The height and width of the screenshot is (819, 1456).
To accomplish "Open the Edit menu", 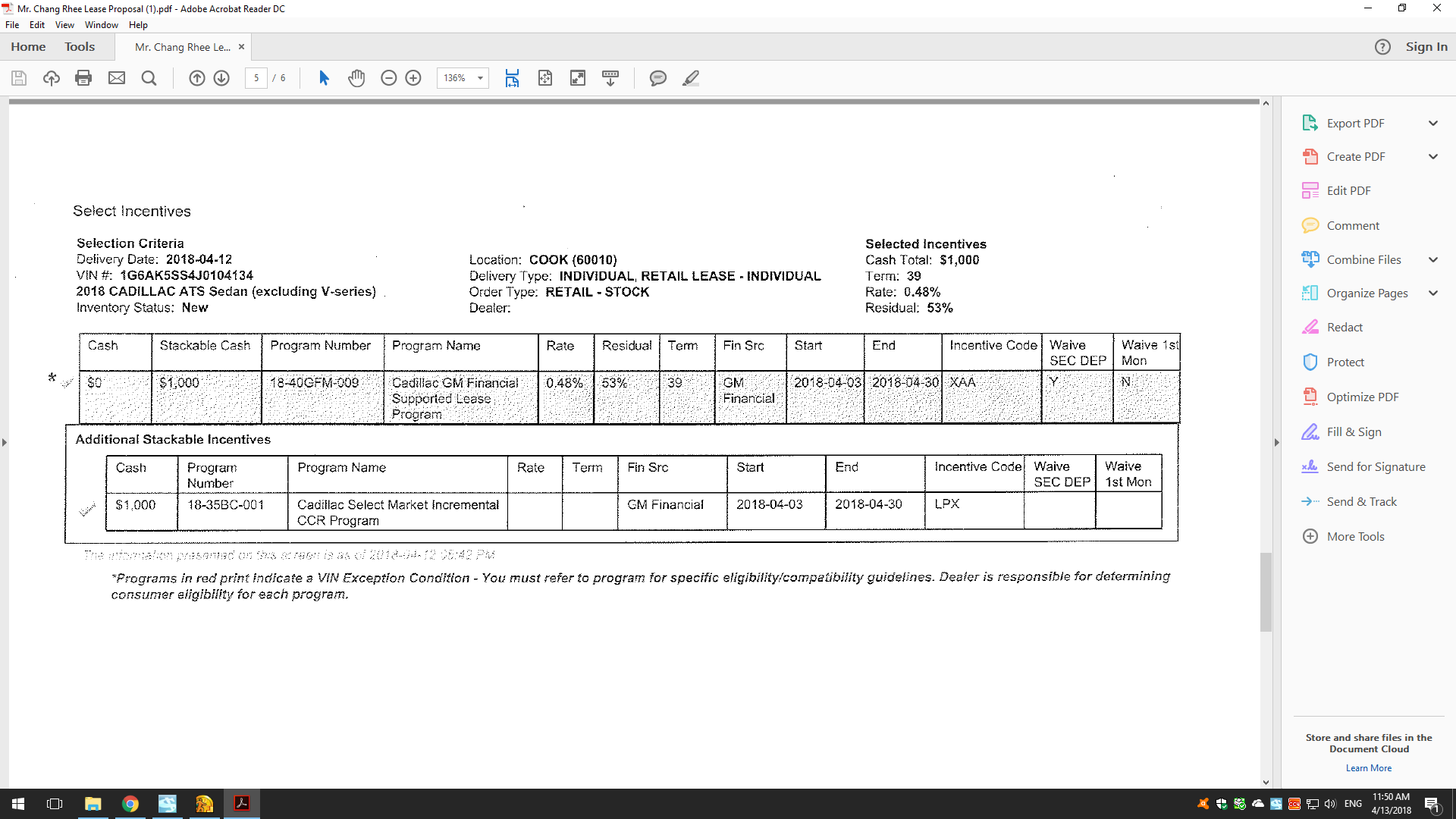I will click(x=37, y=25).
